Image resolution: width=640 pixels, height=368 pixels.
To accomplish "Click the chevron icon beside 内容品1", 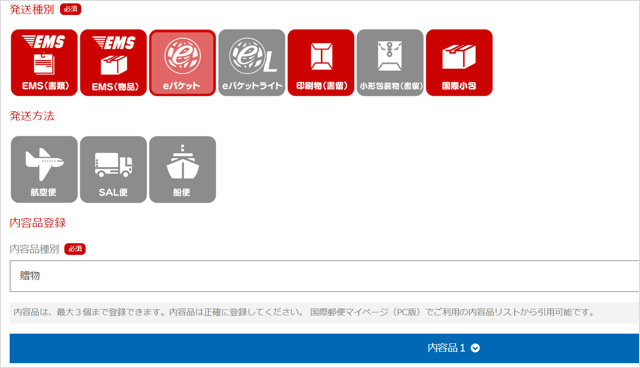I will [x=475, y=348].
